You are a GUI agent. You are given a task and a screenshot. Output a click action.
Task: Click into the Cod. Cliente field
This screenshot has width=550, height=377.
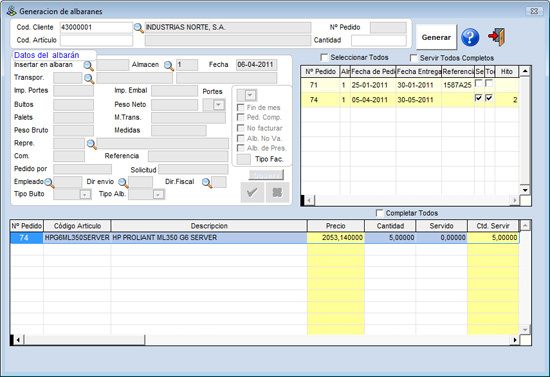click(x=96, y=27)
